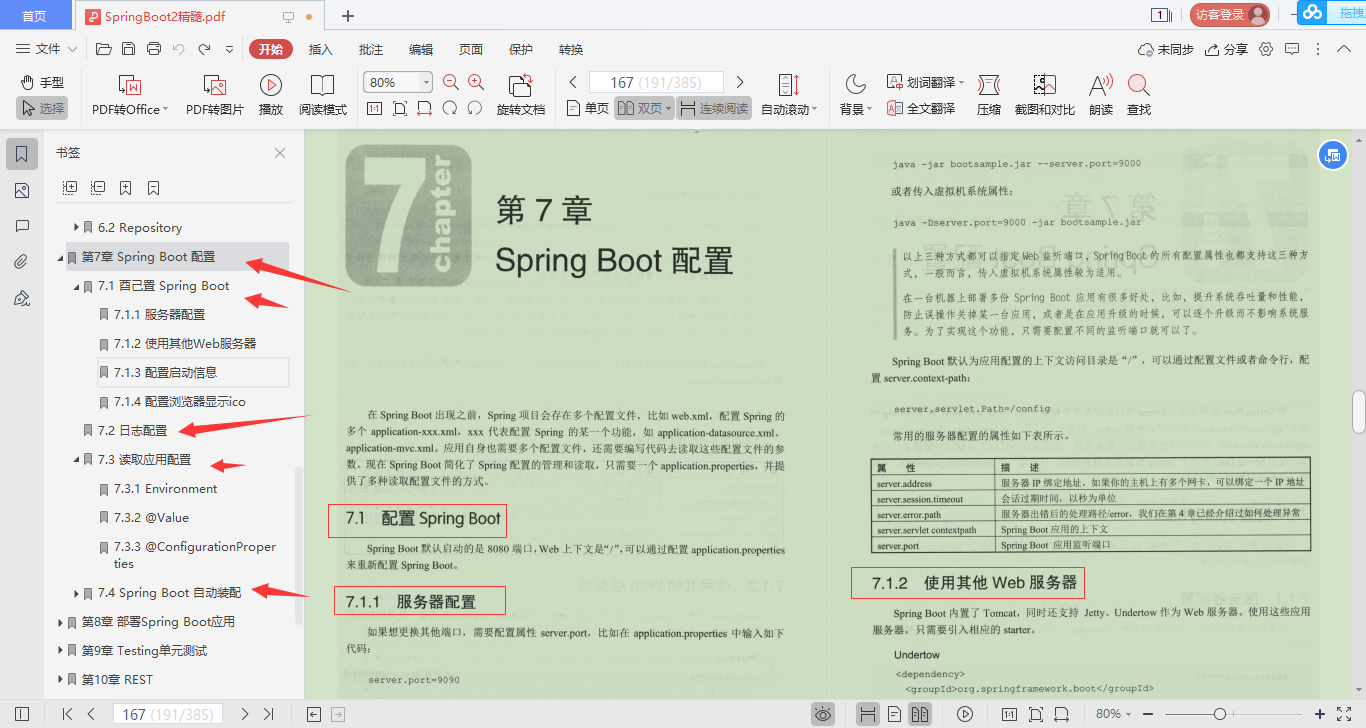This screenshot has width=1366, height=728.
Task: Toggle eye protection mode in status bar
Action: click(823, 714)
